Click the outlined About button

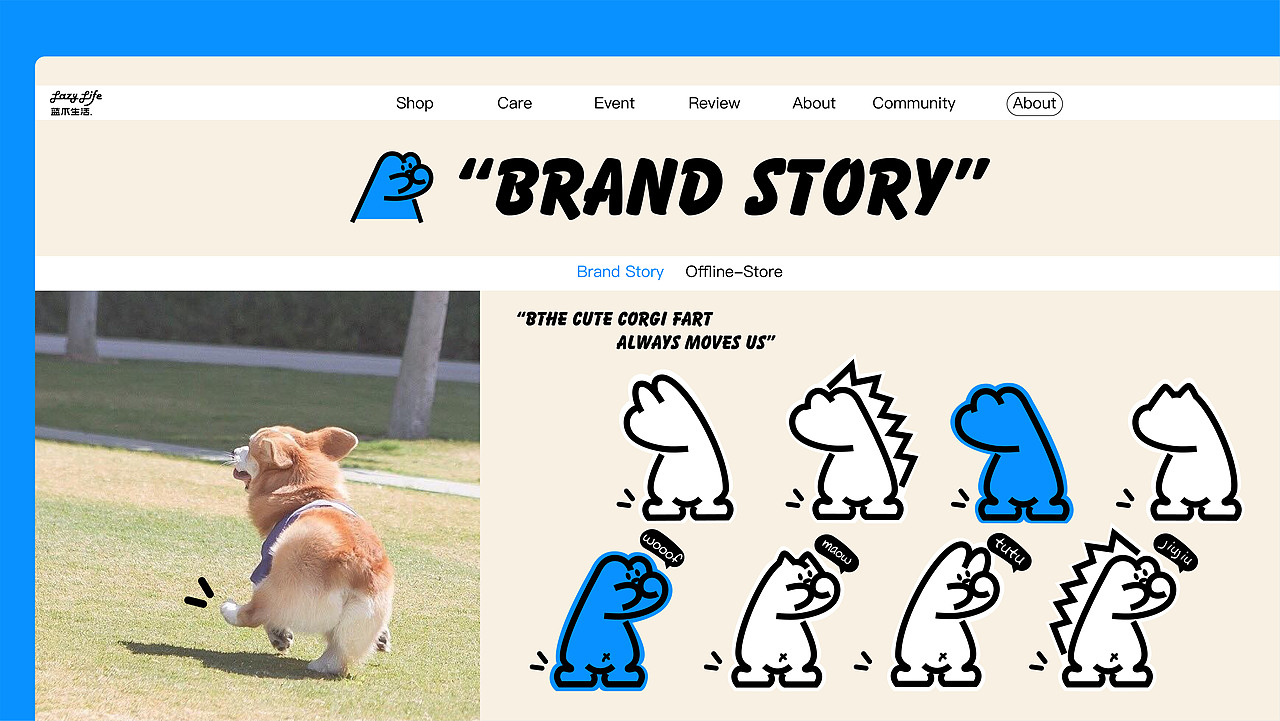pyautogui.click(x=1034, y=103)
